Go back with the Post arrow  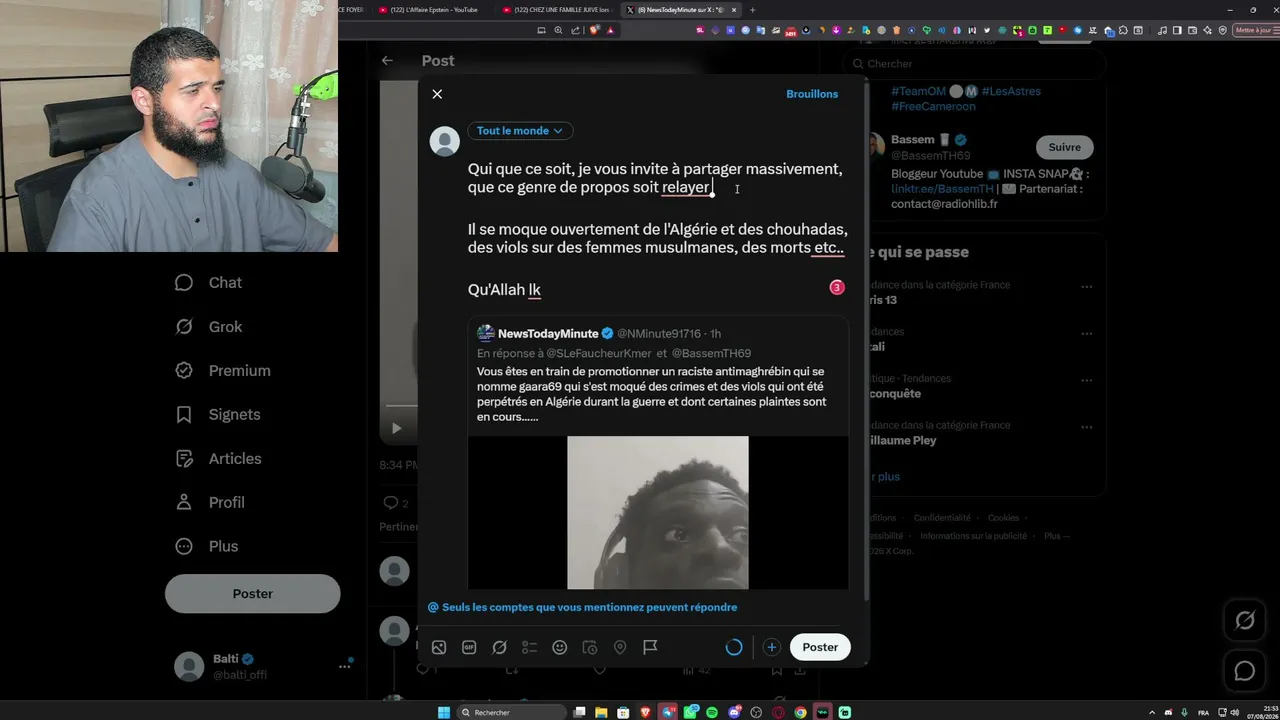coord(387,61)
